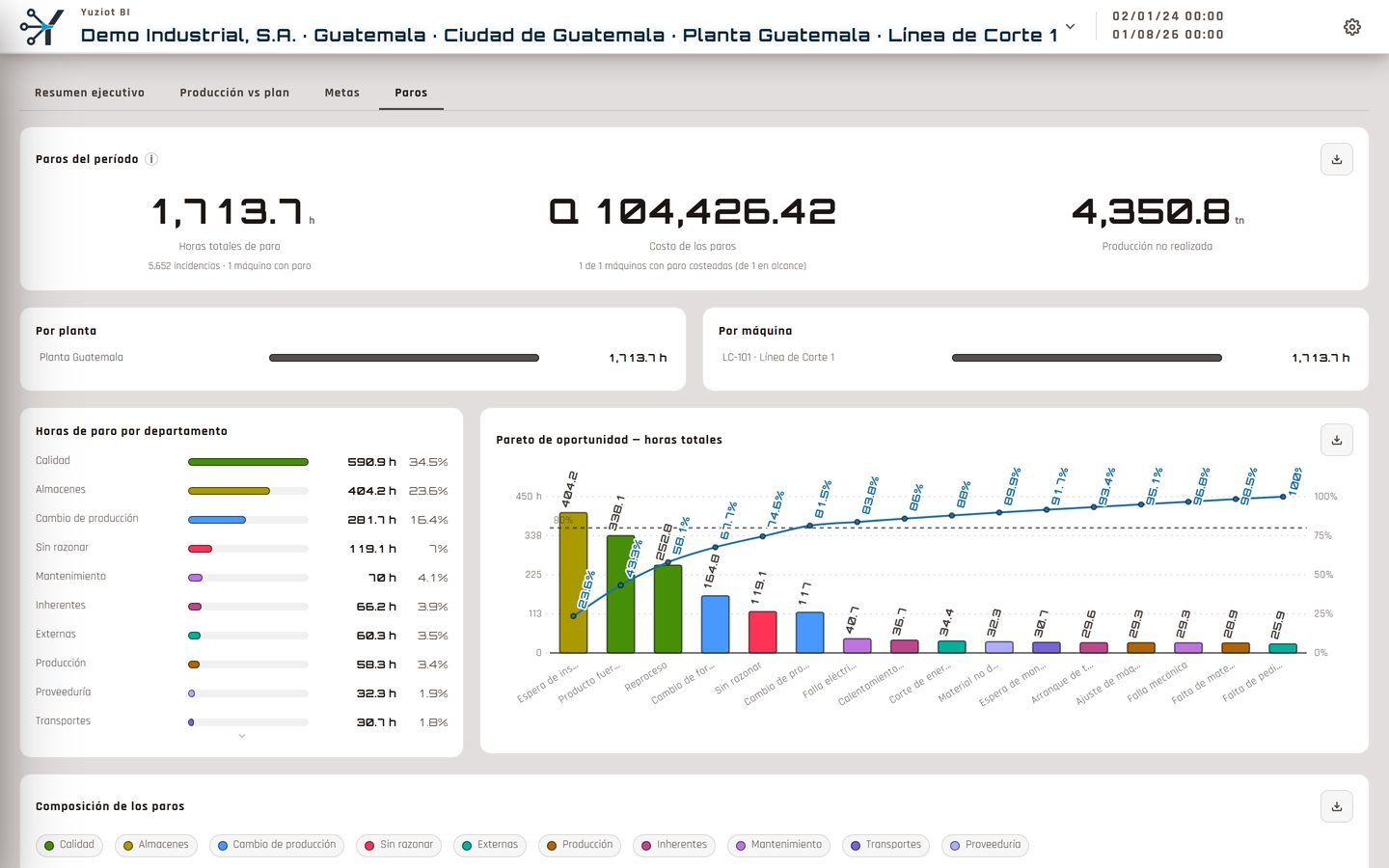Toggle the Calidad legend series
The image size is (1389, 868).
69,845
